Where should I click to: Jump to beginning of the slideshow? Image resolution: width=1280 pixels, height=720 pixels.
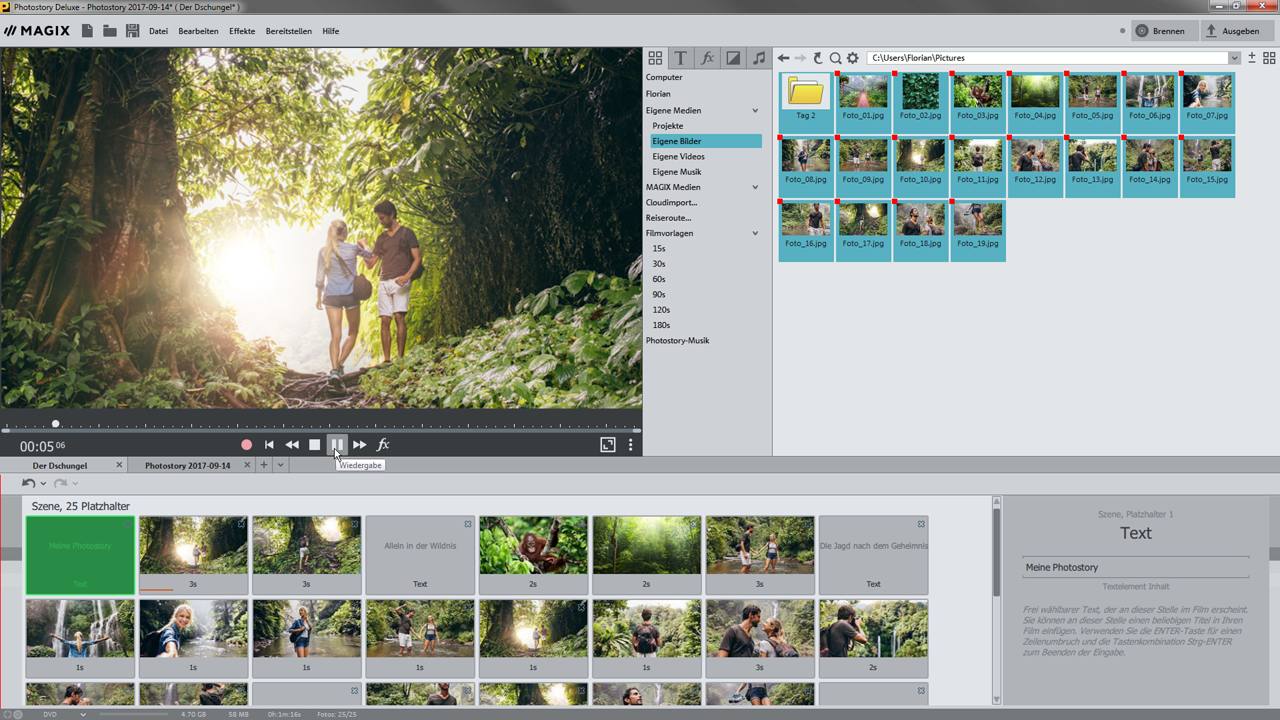269,445
